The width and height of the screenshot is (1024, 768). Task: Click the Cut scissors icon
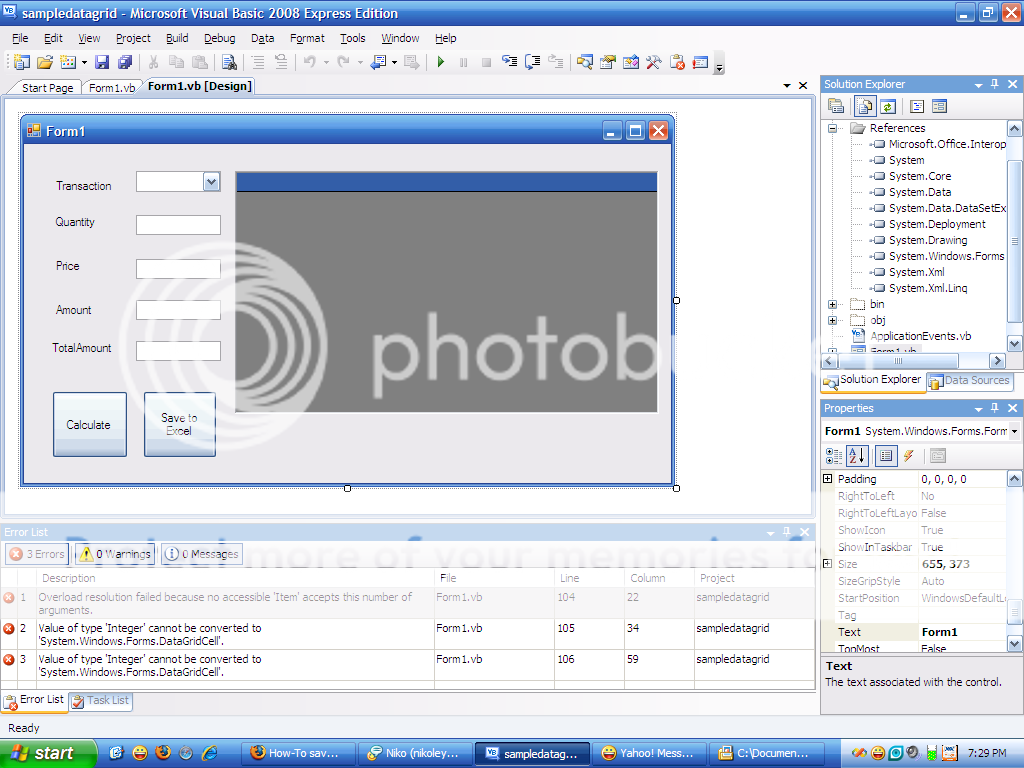[x=153, y=62]
